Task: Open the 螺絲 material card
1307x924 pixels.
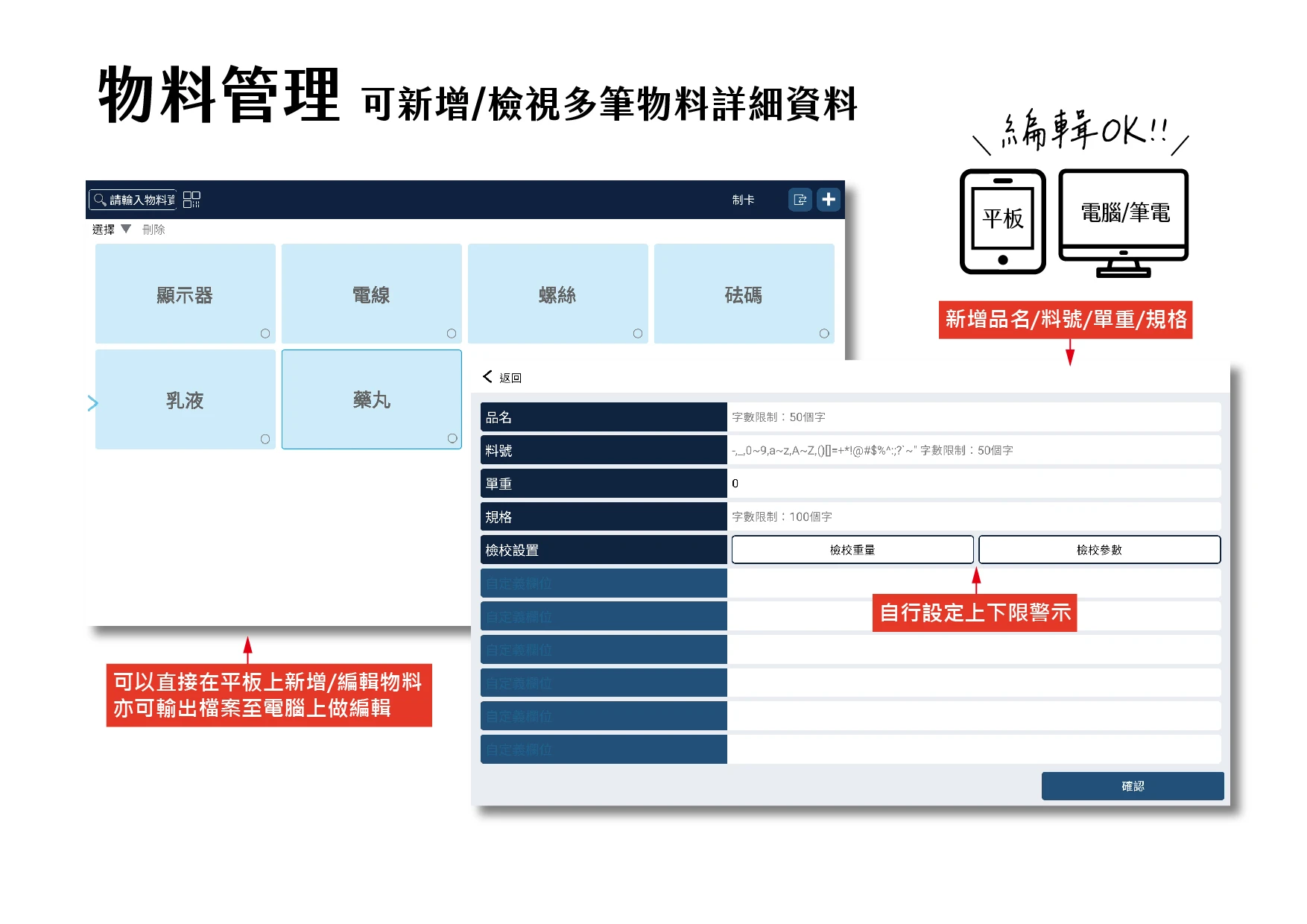Action: coord(558,294)
